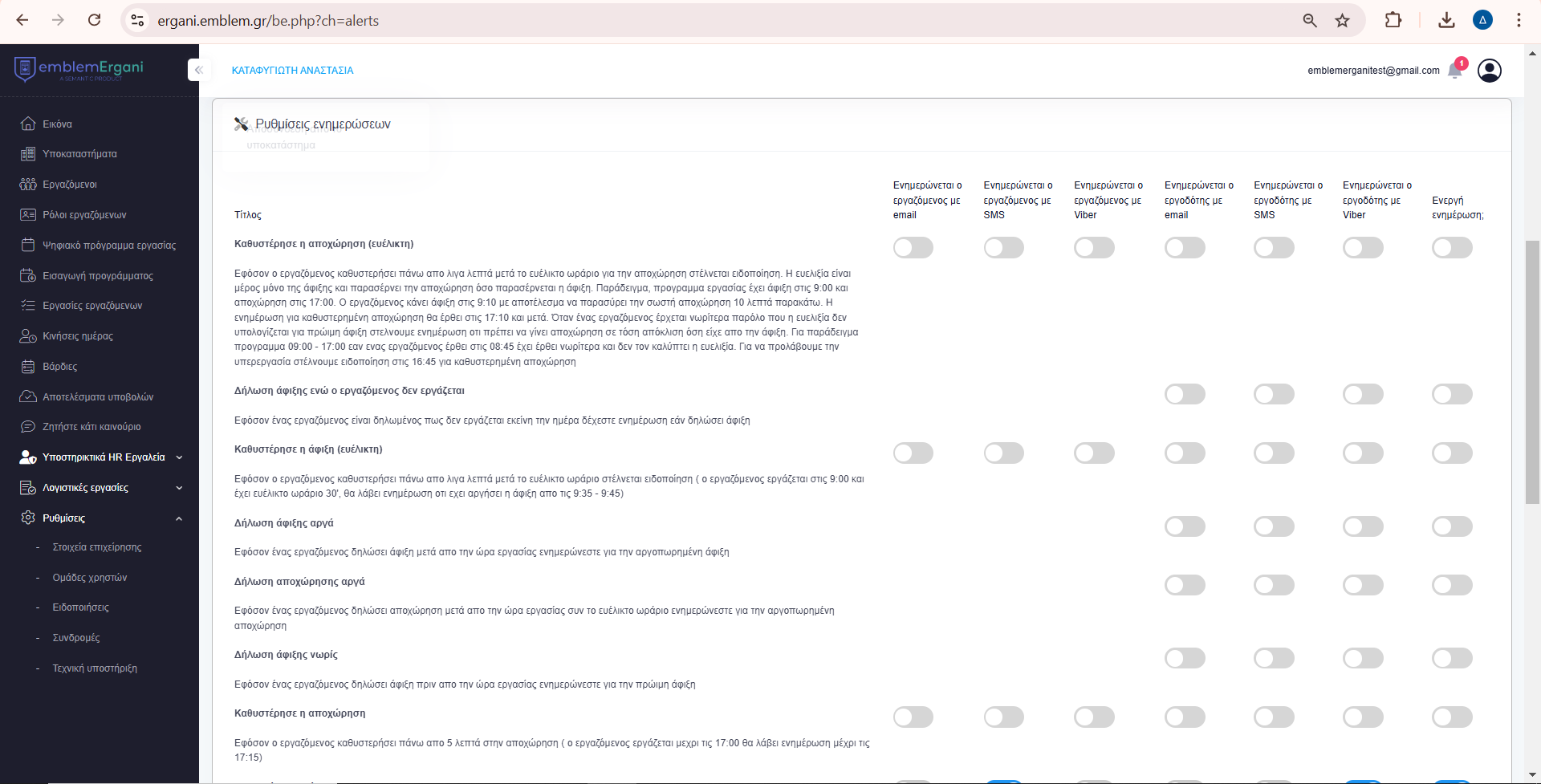Enable employee email toggle for Καθυστέρησε η αποχώρηση (ευέλικτη)
The width and height of the screenshot is (1541, 784).
click(x=913, y=248)
